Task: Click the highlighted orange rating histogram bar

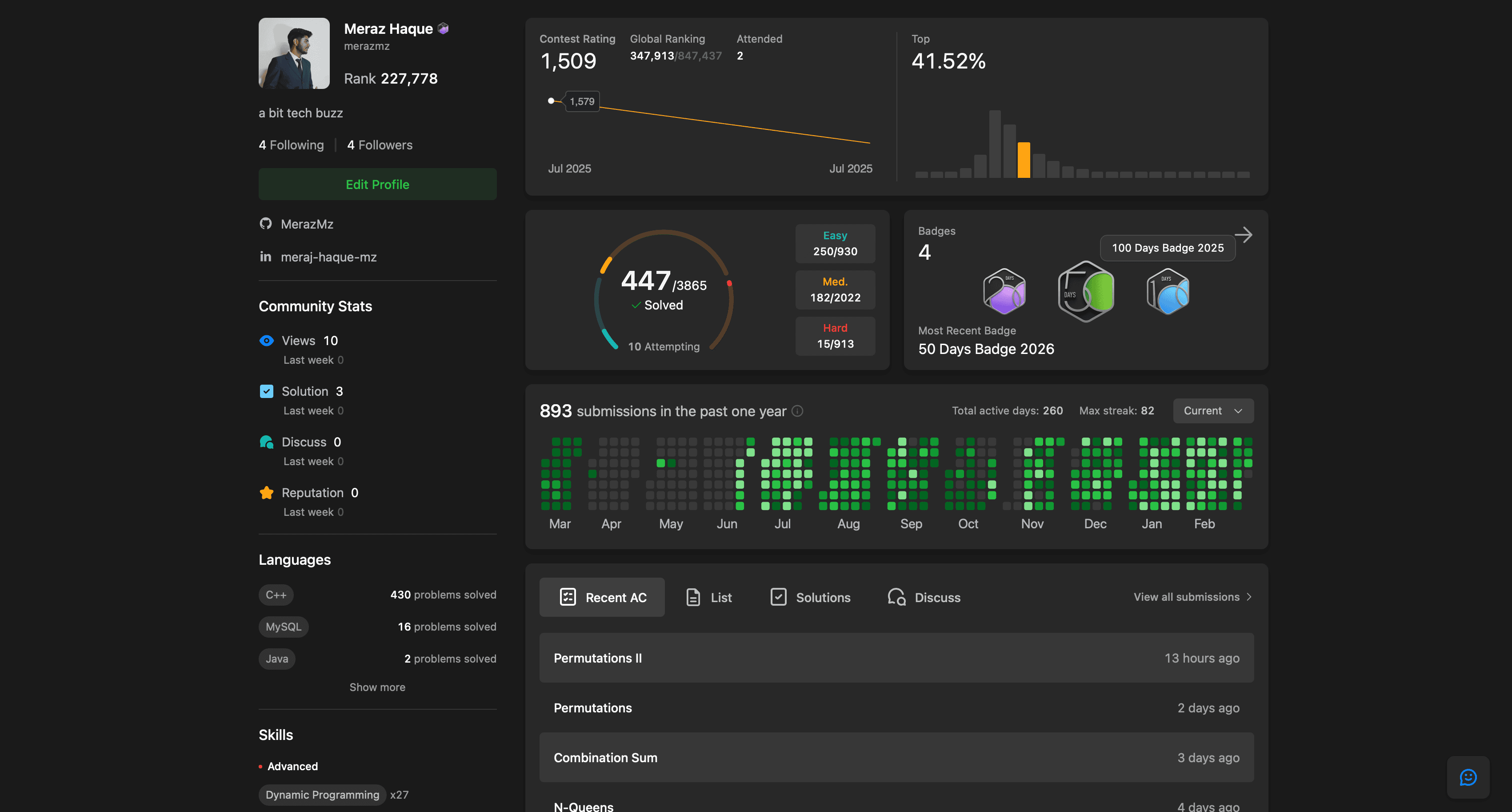Action: point(1024,160)
